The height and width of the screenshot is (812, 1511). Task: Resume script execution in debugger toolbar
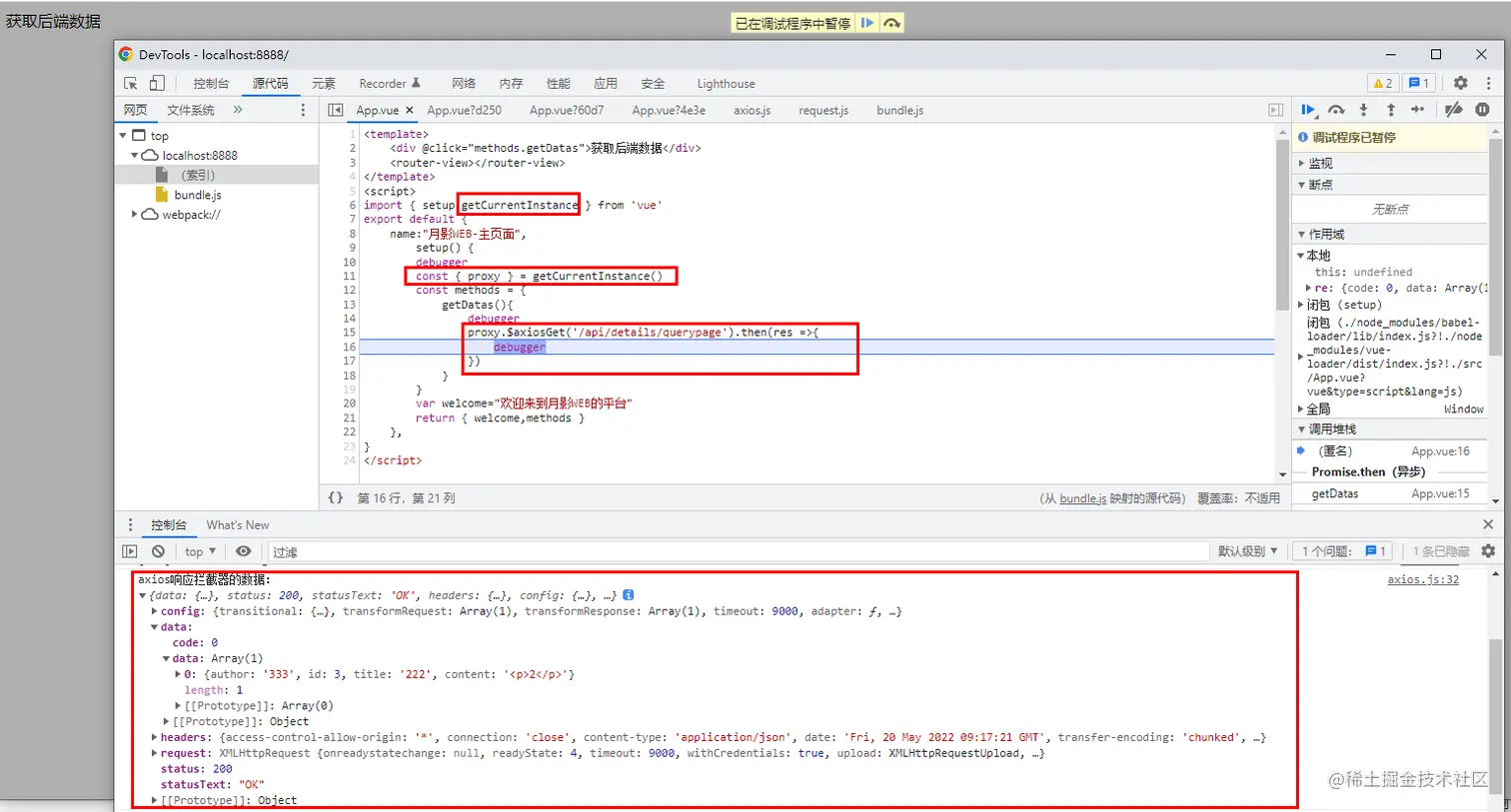click(1308, 110)
